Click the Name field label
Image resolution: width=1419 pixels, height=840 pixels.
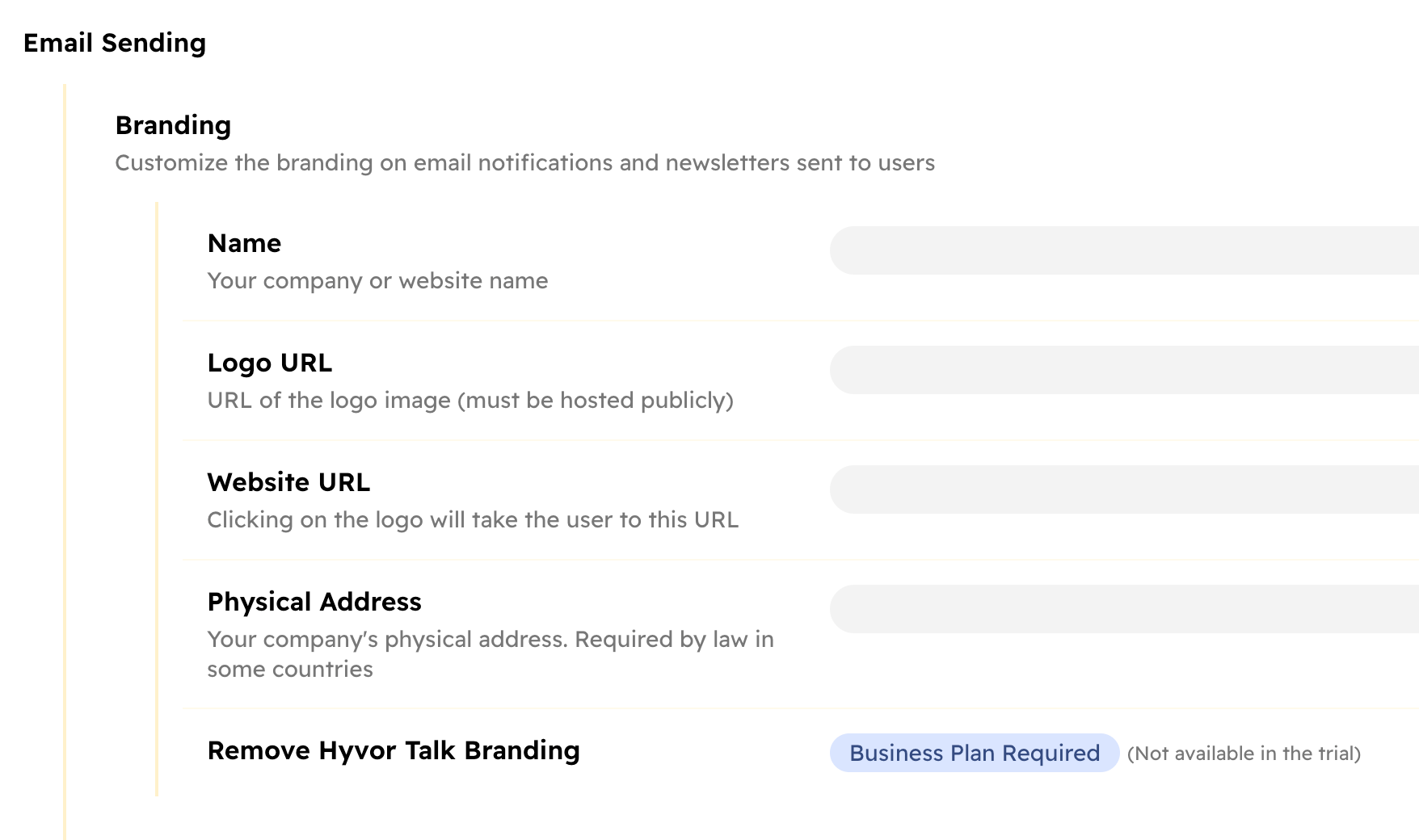click(x=244, y=243)
